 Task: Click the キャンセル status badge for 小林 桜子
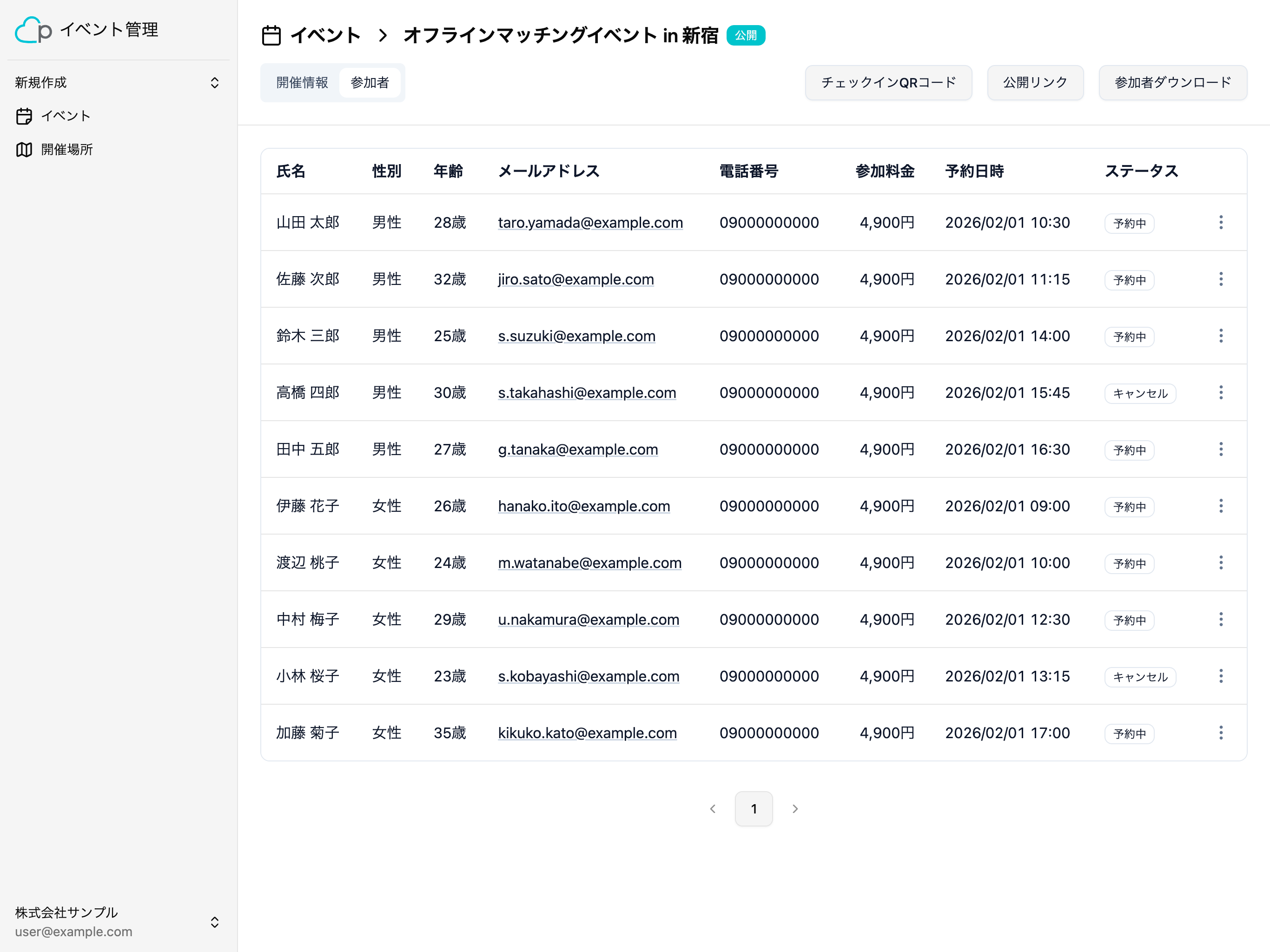tap(1140, 677)
